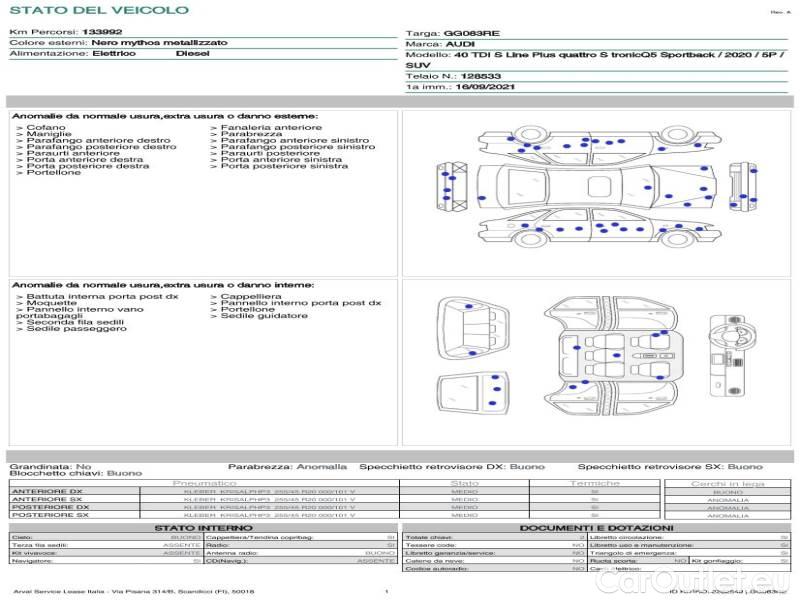Select the 'Kit vivavoce:' row label
The width and height of the screenshot is (800, 600).
34,553
